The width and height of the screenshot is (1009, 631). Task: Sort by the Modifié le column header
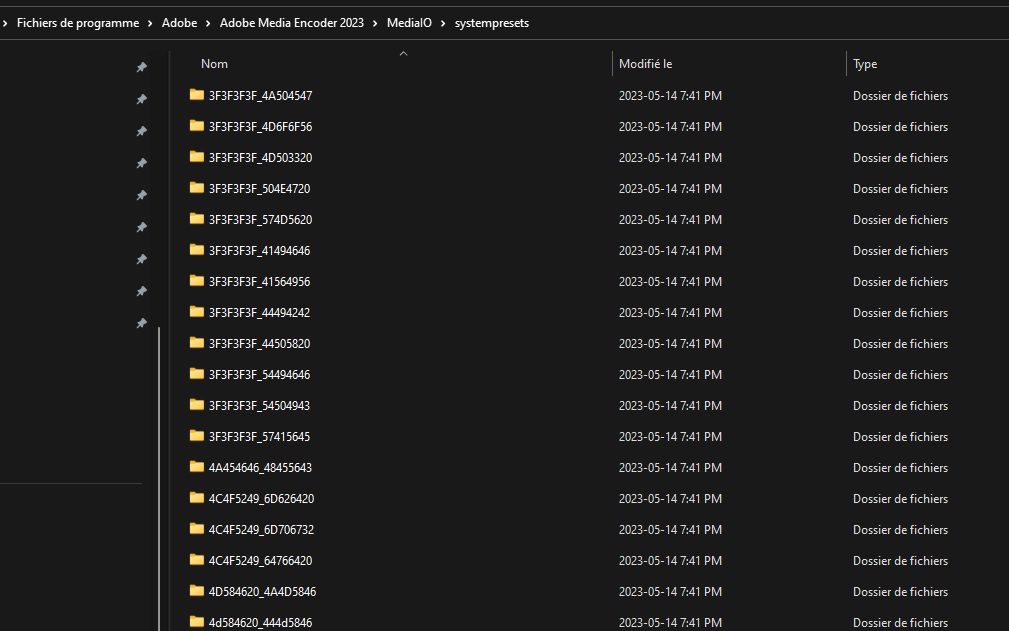645,64
